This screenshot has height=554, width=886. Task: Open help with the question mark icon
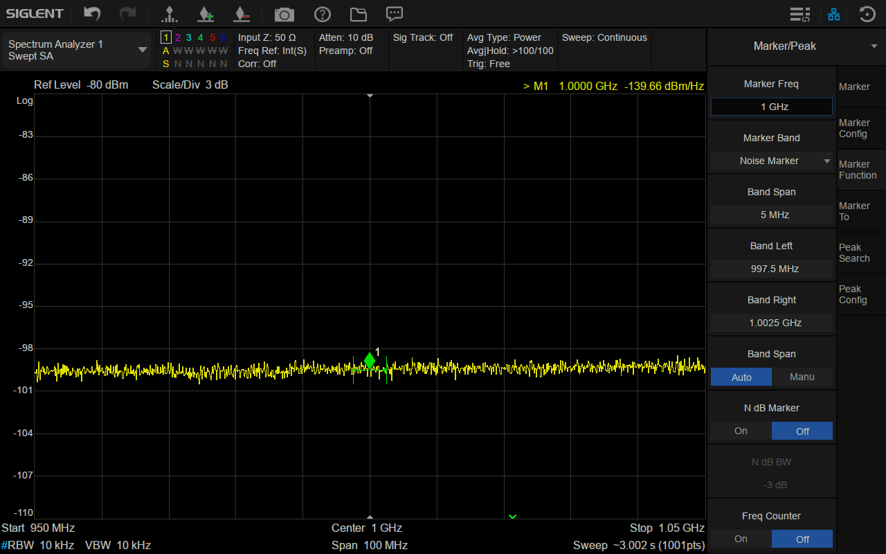(x=322, y=14)
